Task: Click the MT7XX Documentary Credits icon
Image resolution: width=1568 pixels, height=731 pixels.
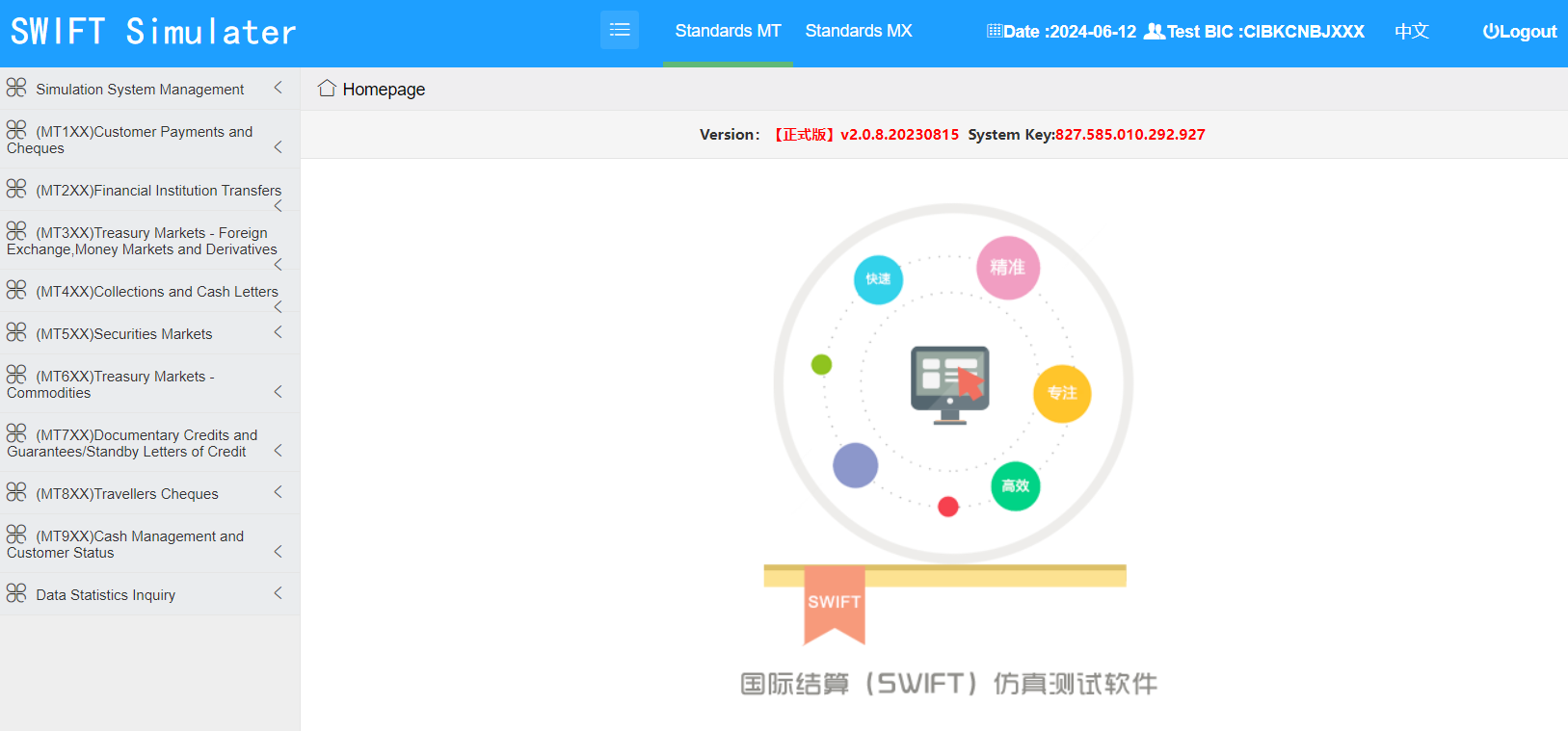Action: (x=16, y=433)
